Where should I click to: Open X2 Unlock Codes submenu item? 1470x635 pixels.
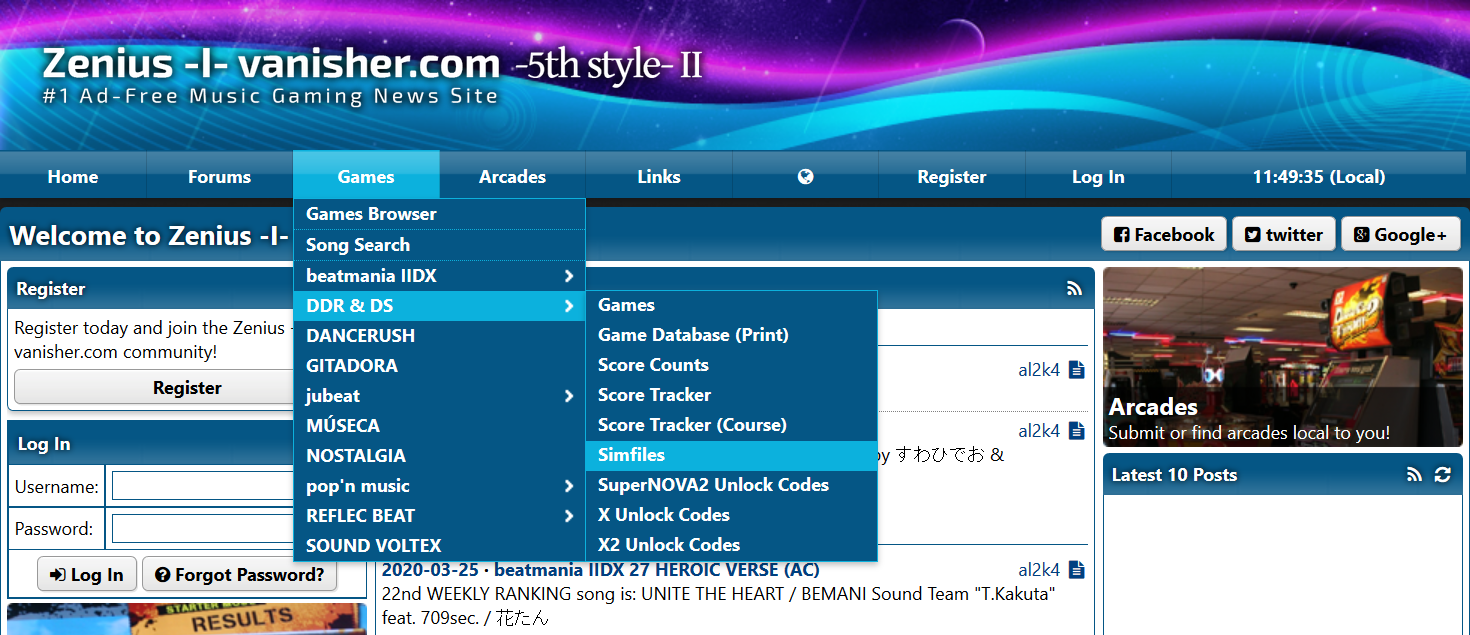pyautogui.click(x=731, y=545)
